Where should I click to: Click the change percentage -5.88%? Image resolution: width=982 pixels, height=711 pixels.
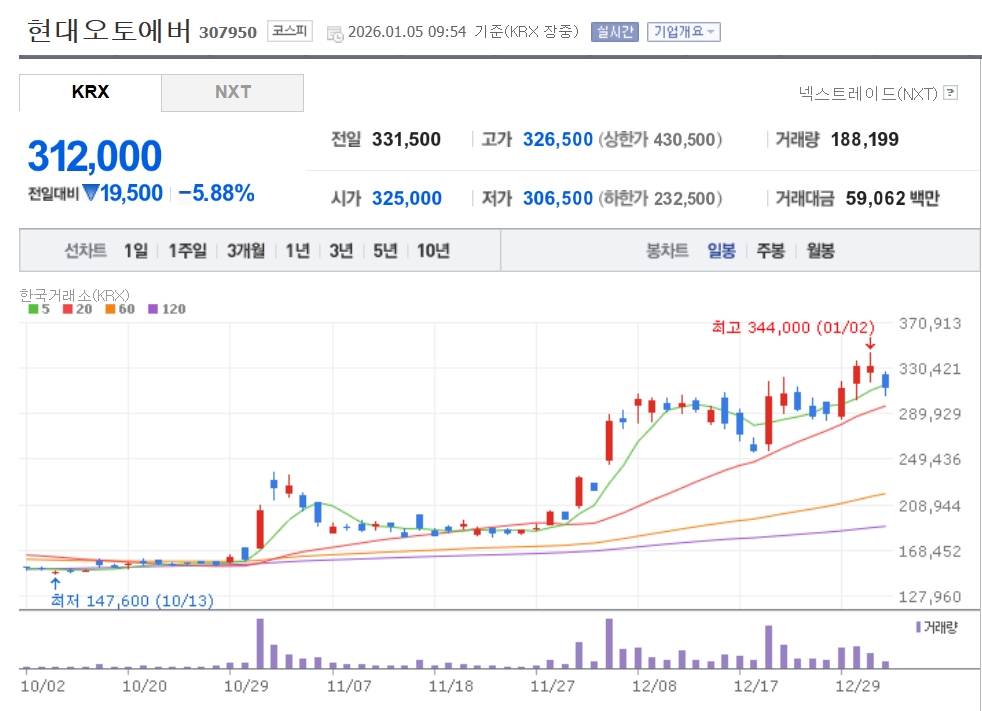pos(216,193)
